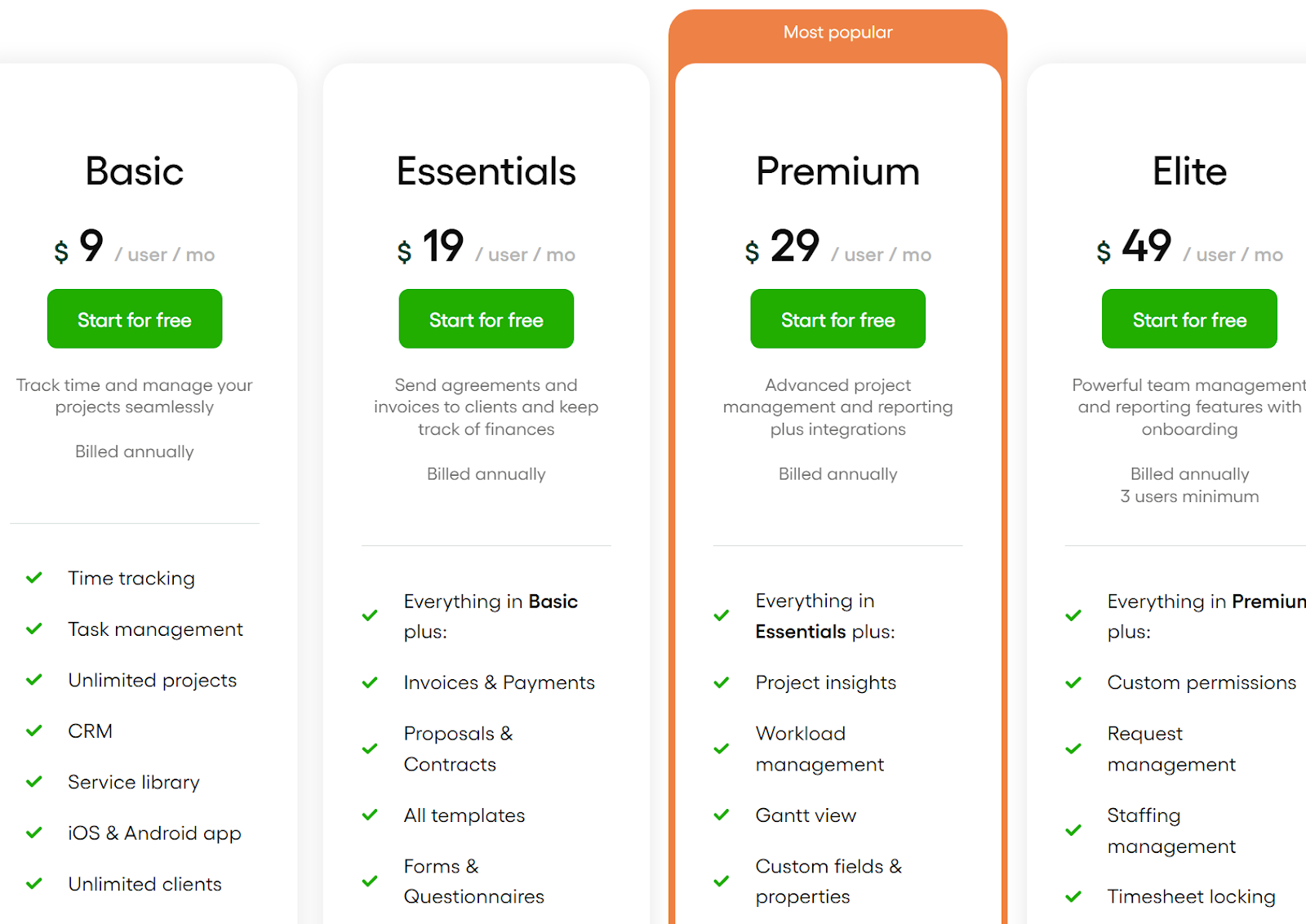
Task: Click the checkmark beside Time tracking
Action: pos(34,578)
